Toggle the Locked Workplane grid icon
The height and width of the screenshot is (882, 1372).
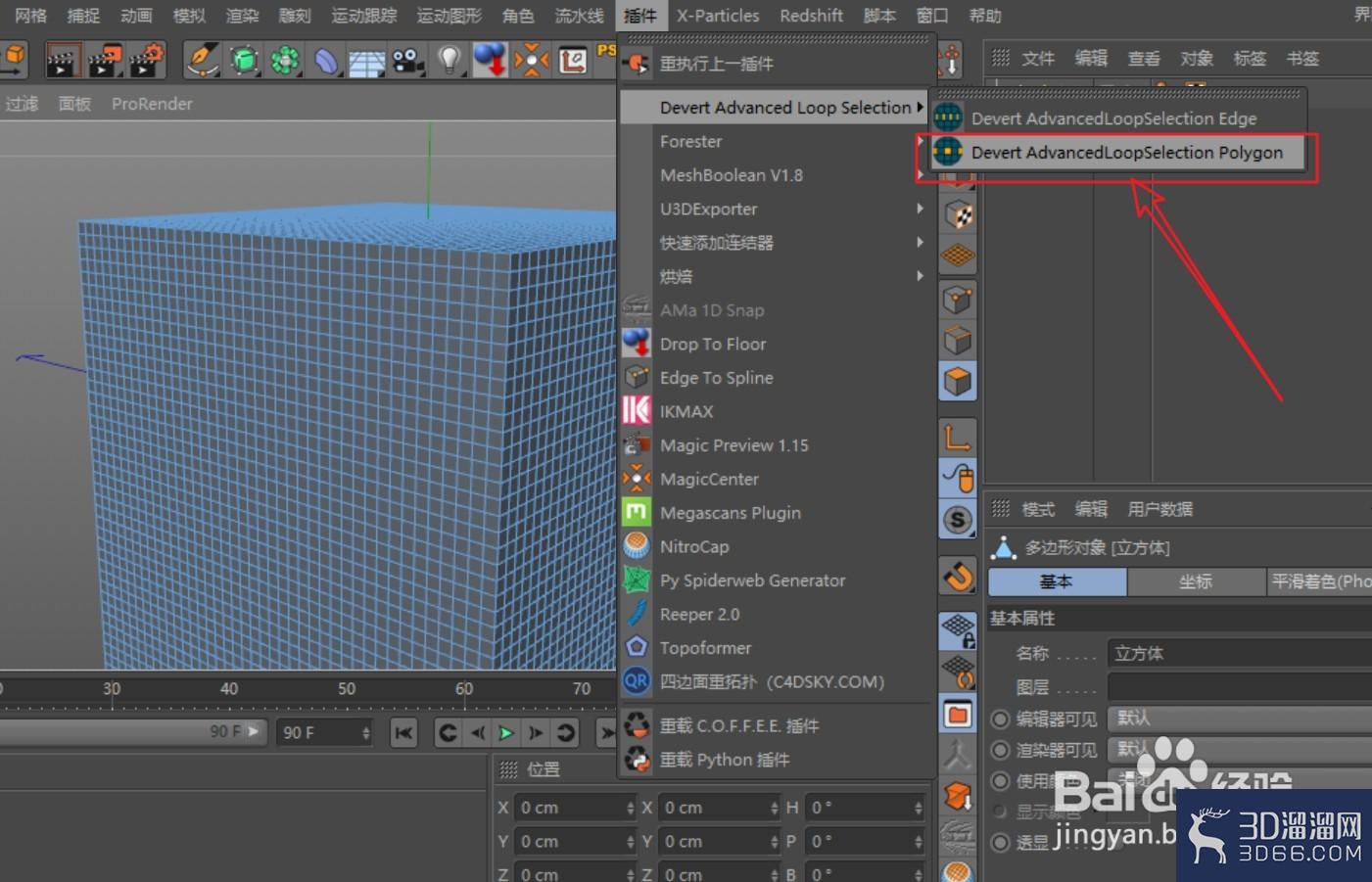958,631
